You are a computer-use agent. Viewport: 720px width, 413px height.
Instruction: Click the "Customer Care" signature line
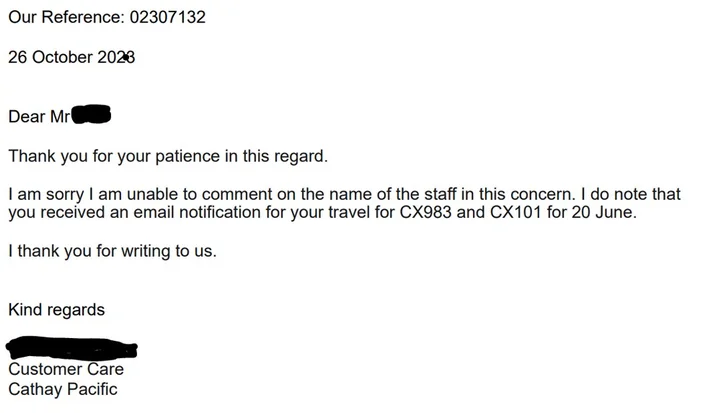[66, 369]
